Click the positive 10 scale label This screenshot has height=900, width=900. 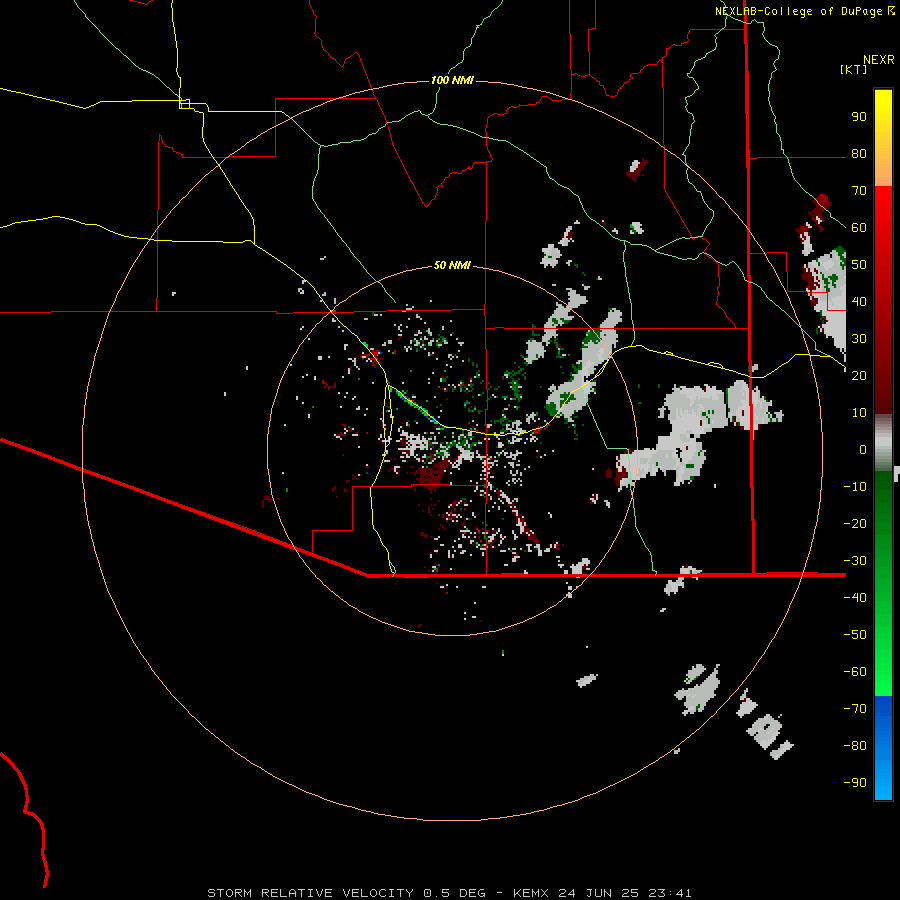(x=859, y=413)
